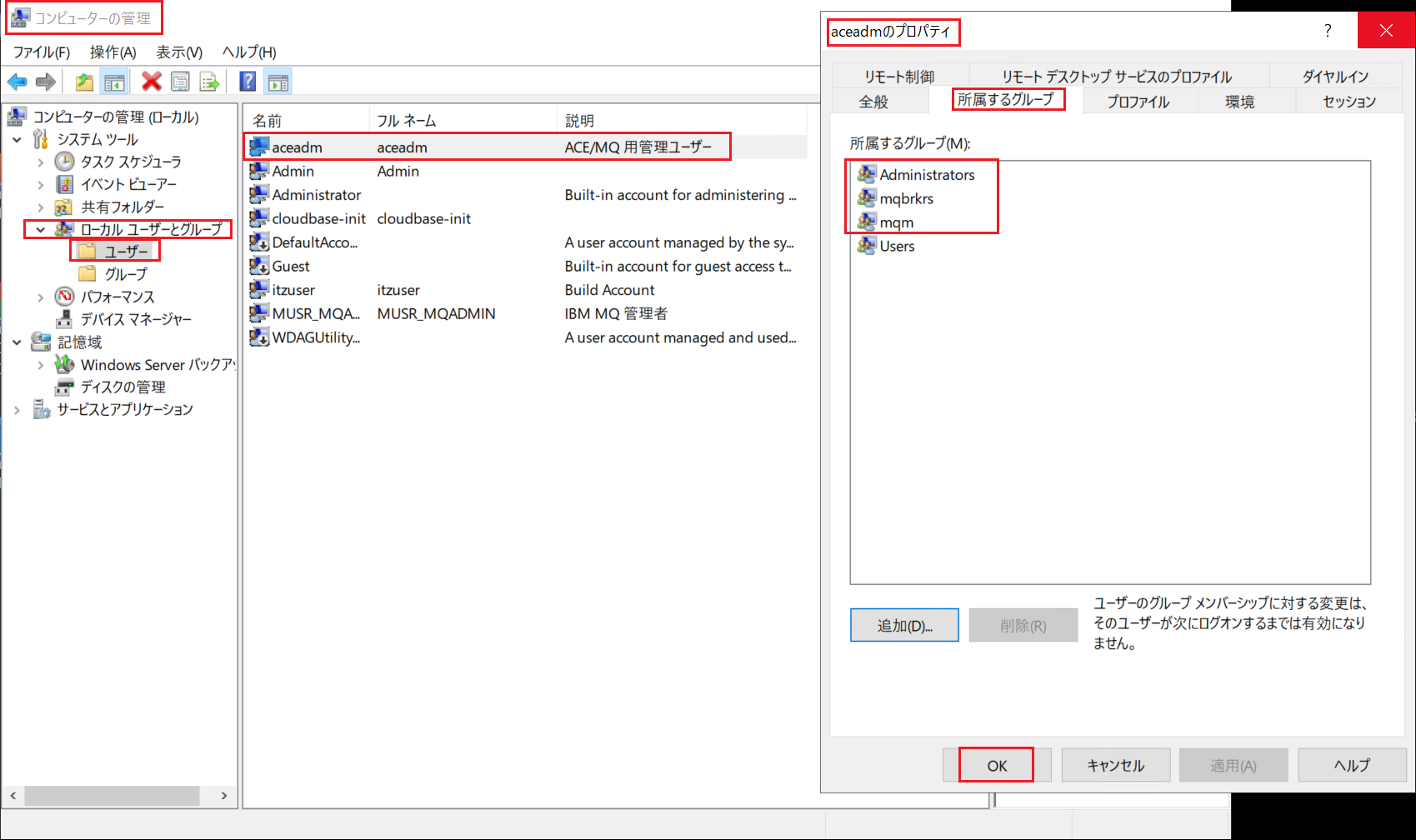Click the aceadm user icon in list
The height and width of the screenshot is (840, 1416).
[x=259, y=147]
